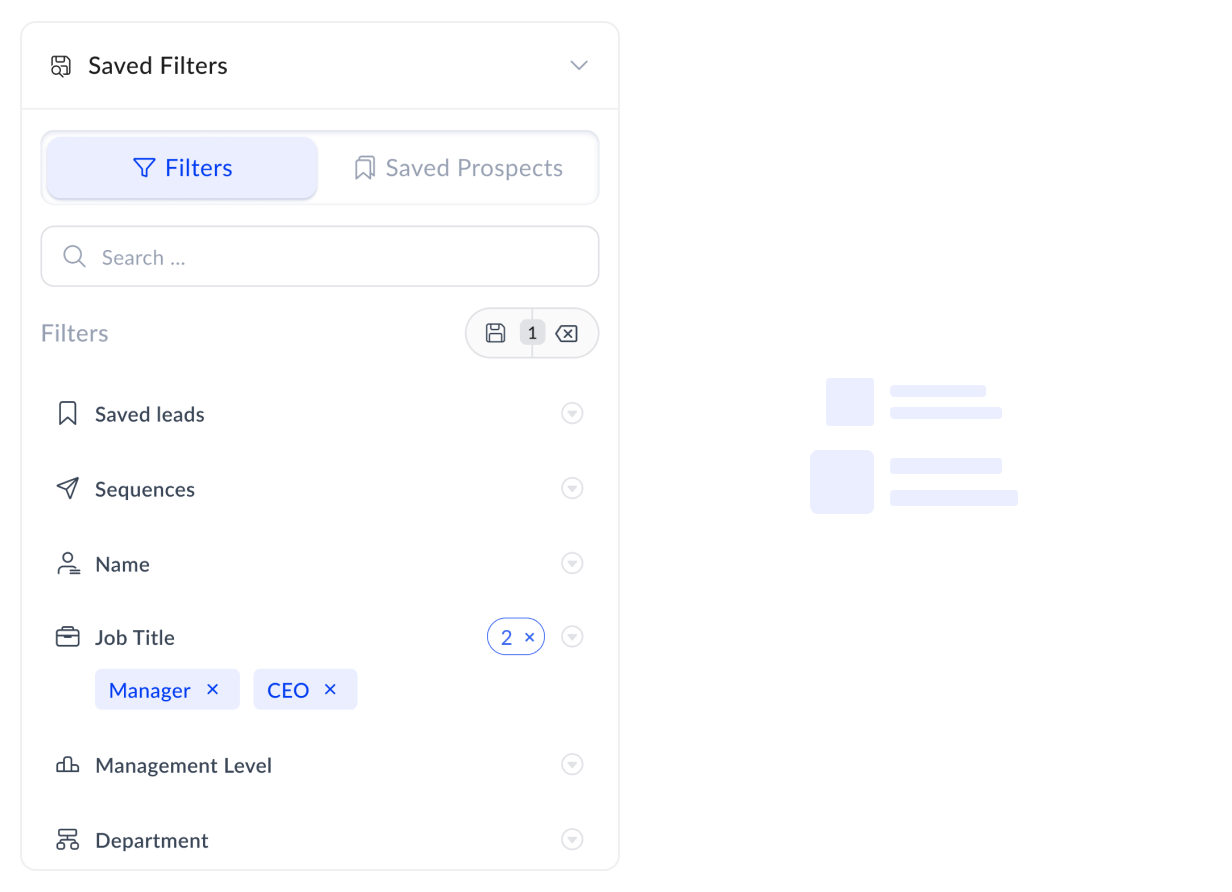Click the Sequences paper plane icon

[67, 488]
